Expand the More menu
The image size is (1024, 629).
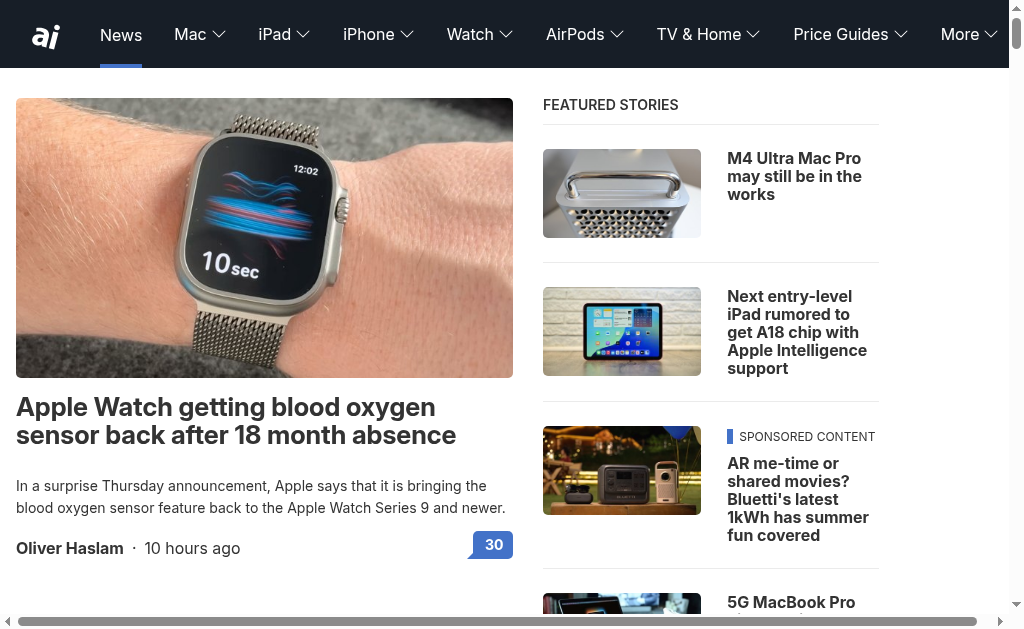[968, 34]
